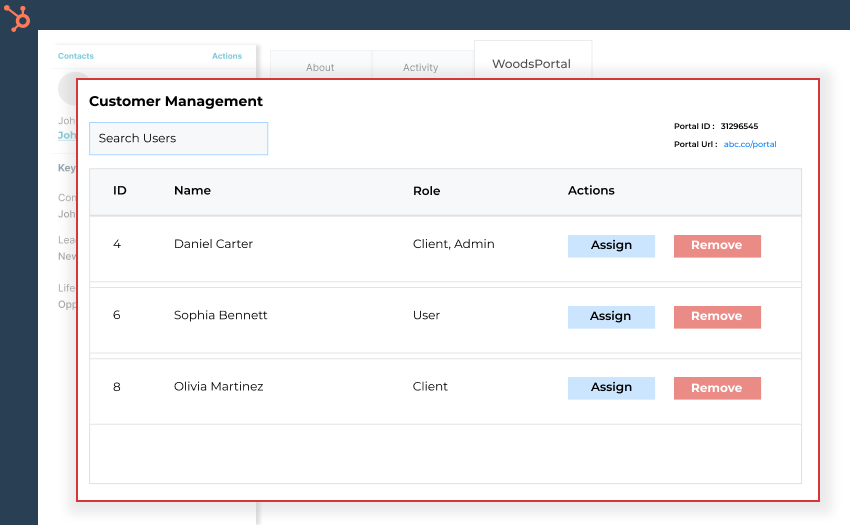Click ID cell 6
This screenshot has width=850, height=525.
click(117, 315)
